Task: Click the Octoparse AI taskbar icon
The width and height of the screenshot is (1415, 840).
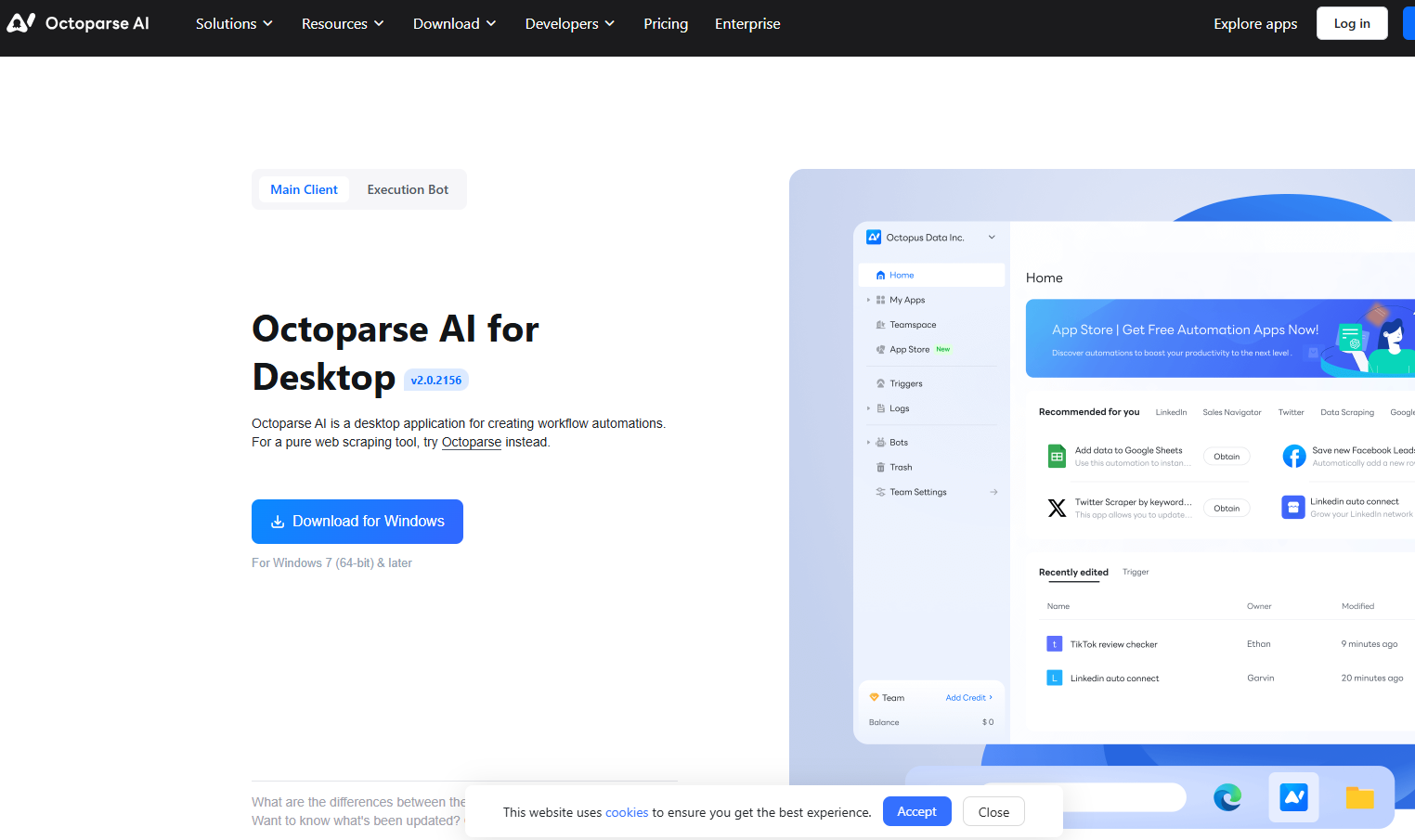Action: [1293, 797]
